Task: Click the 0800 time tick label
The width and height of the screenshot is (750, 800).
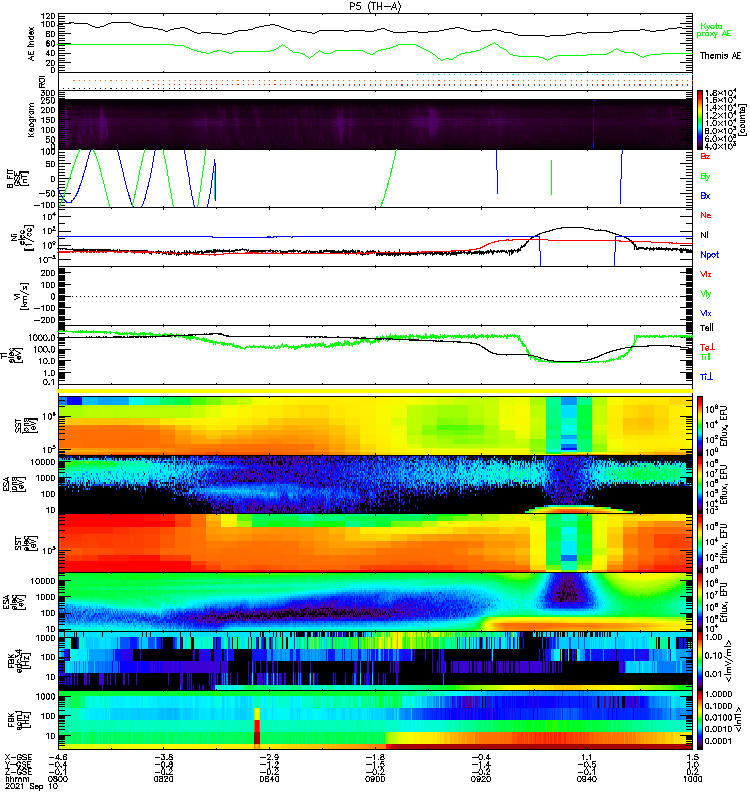Action: [x=58, y=779]
